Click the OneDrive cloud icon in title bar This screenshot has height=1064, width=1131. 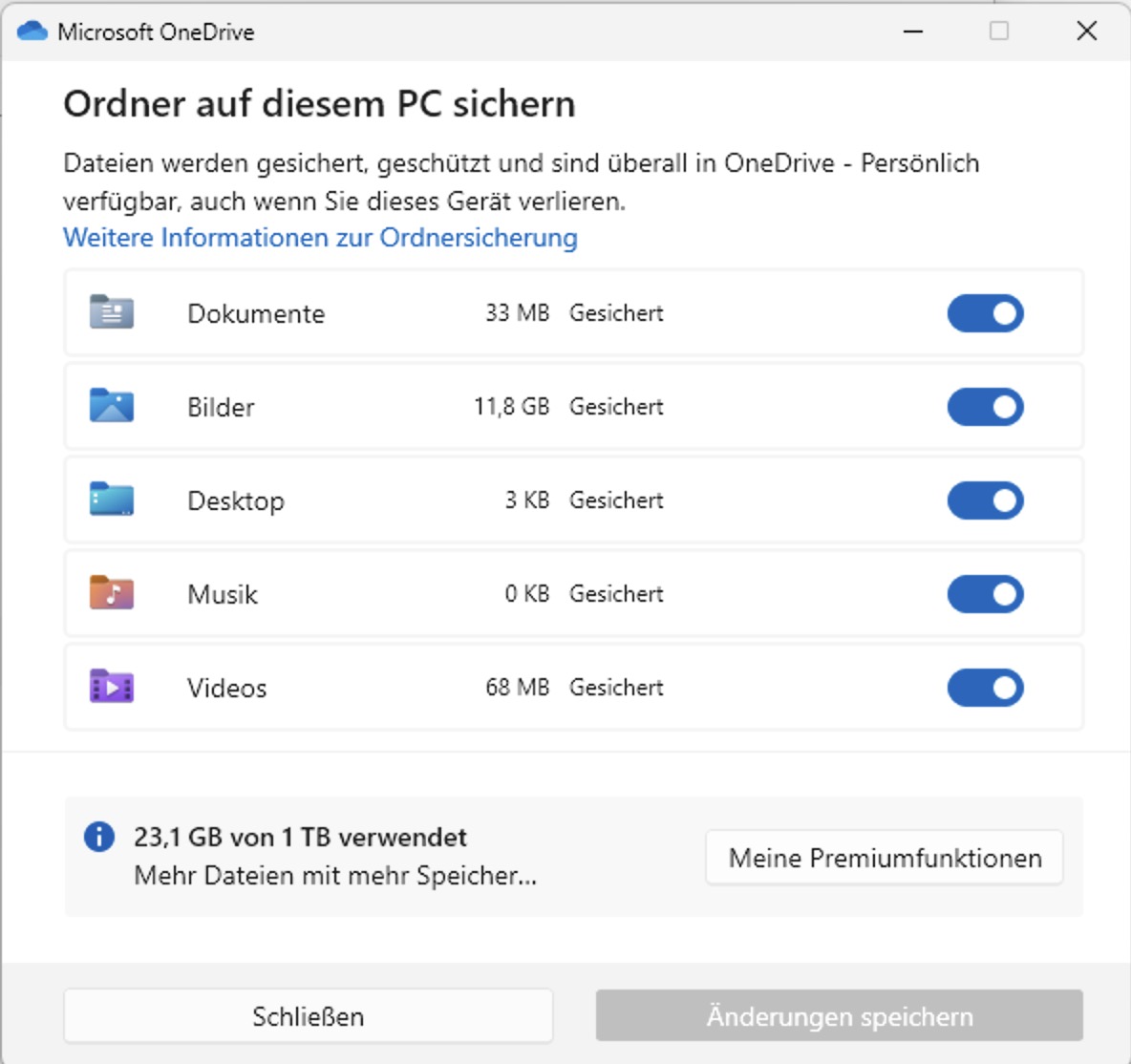click(x=32, y=31)
